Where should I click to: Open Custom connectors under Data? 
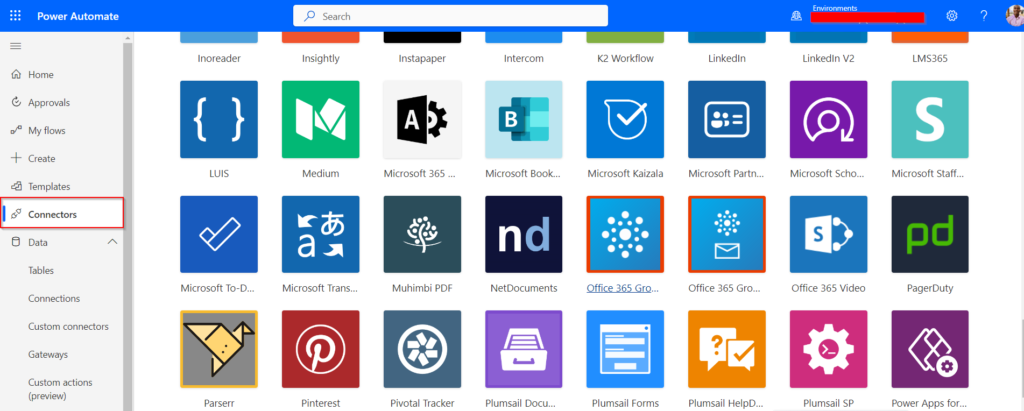pos(68,326)
